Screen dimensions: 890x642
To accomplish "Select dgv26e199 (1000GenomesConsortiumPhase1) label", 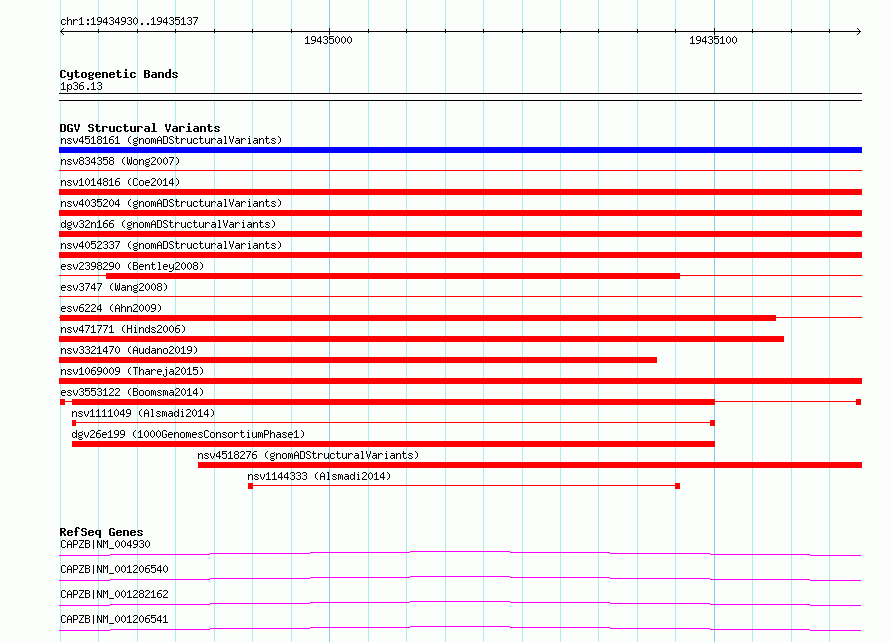I will [x=188, y=434].
